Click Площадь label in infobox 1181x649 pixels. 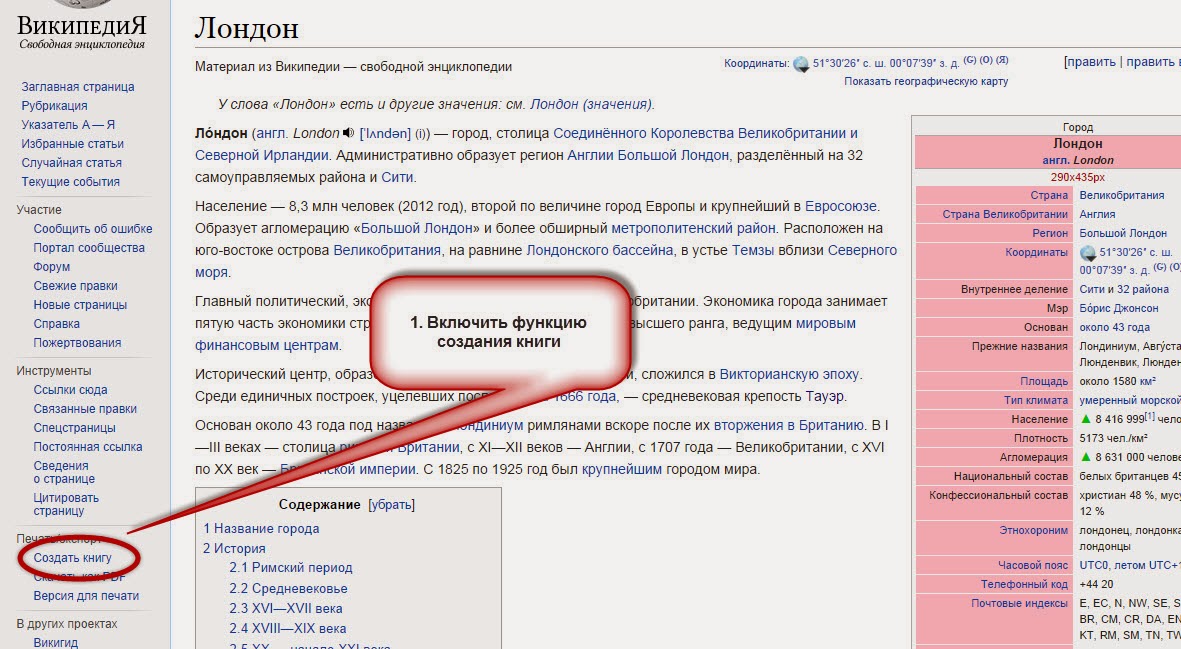tap(1044, 382)
